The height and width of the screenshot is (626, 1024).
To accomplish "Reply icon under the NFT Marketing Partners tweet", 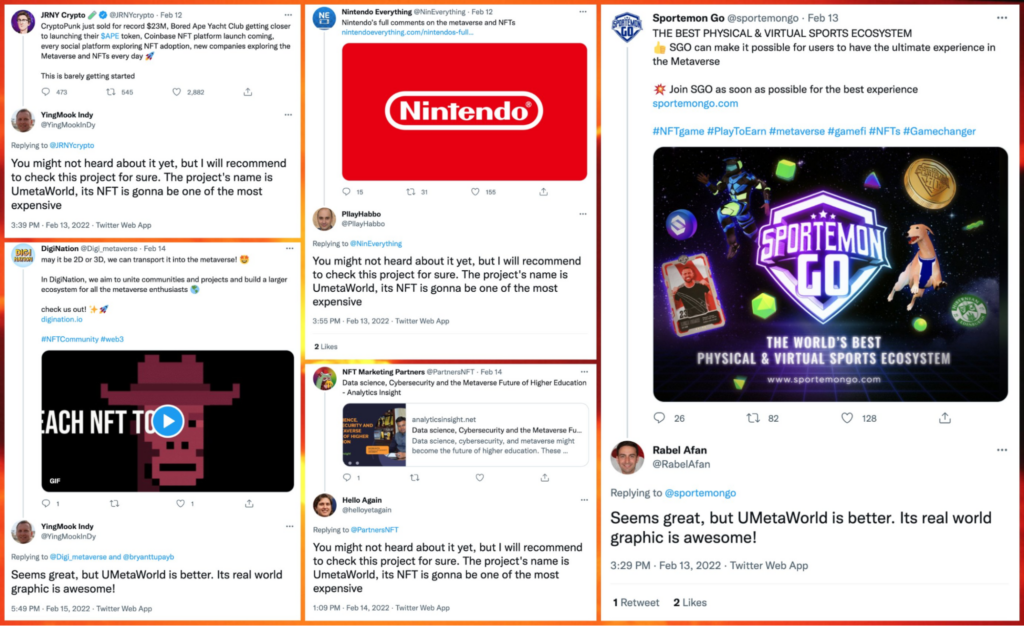I will 347,478.
